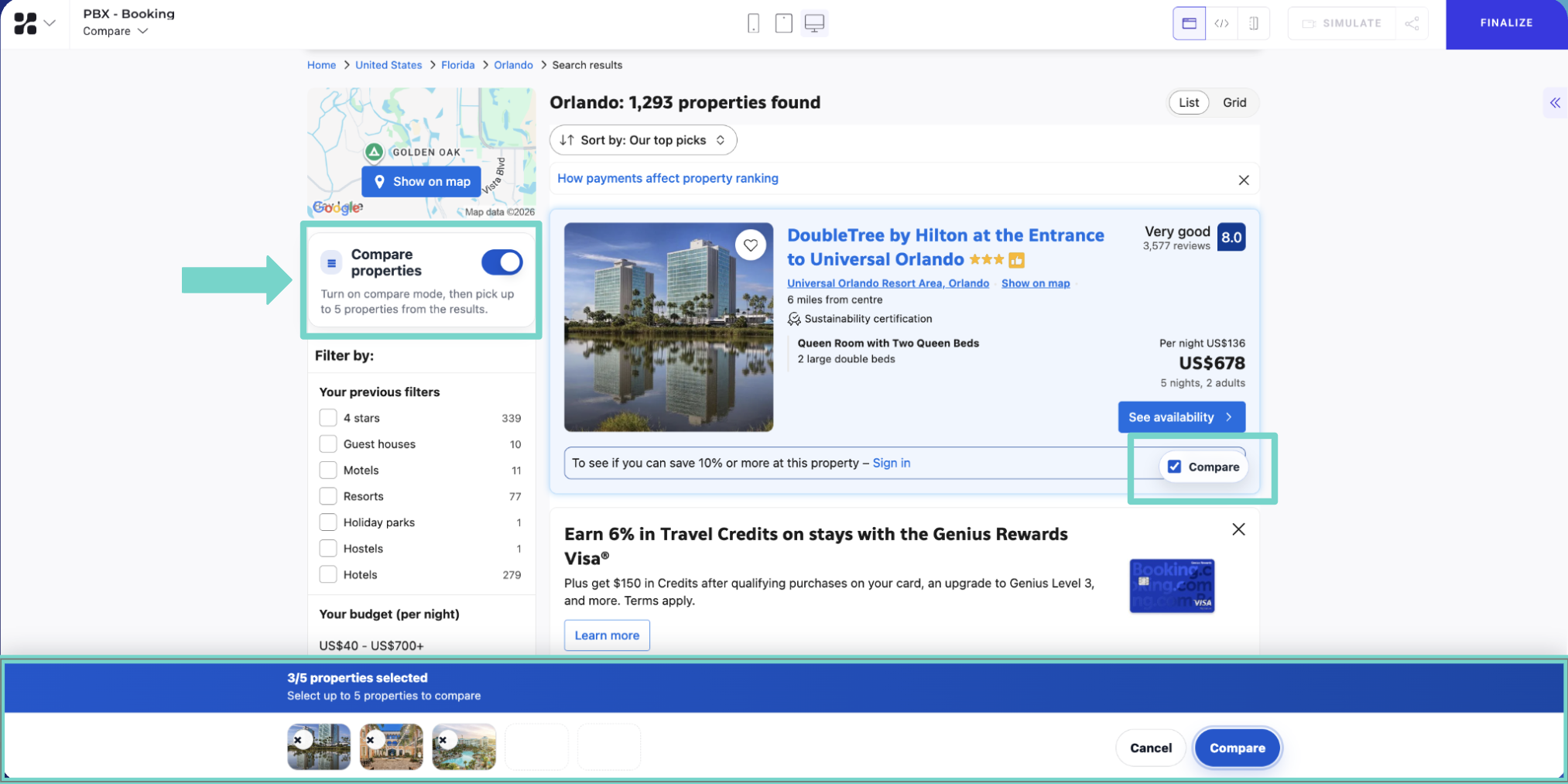Switch to mobile preview mode
The image size is (1568, 784).
(753, 23)
